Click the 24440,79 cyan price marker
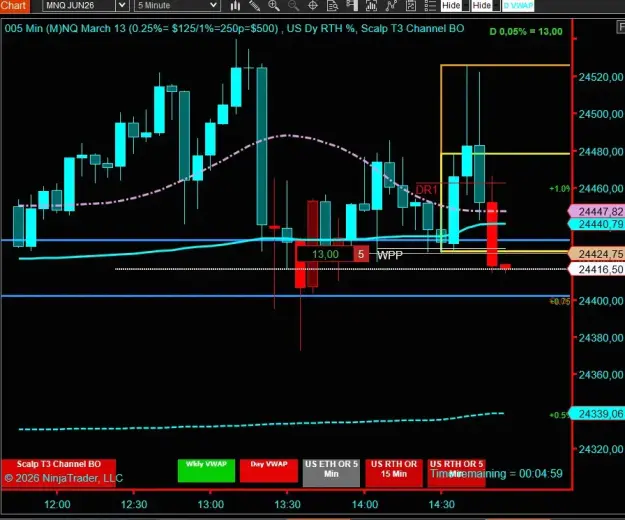The width and height of the screenshot is (625, 520). pyautogui.click(x=597, y=224)
